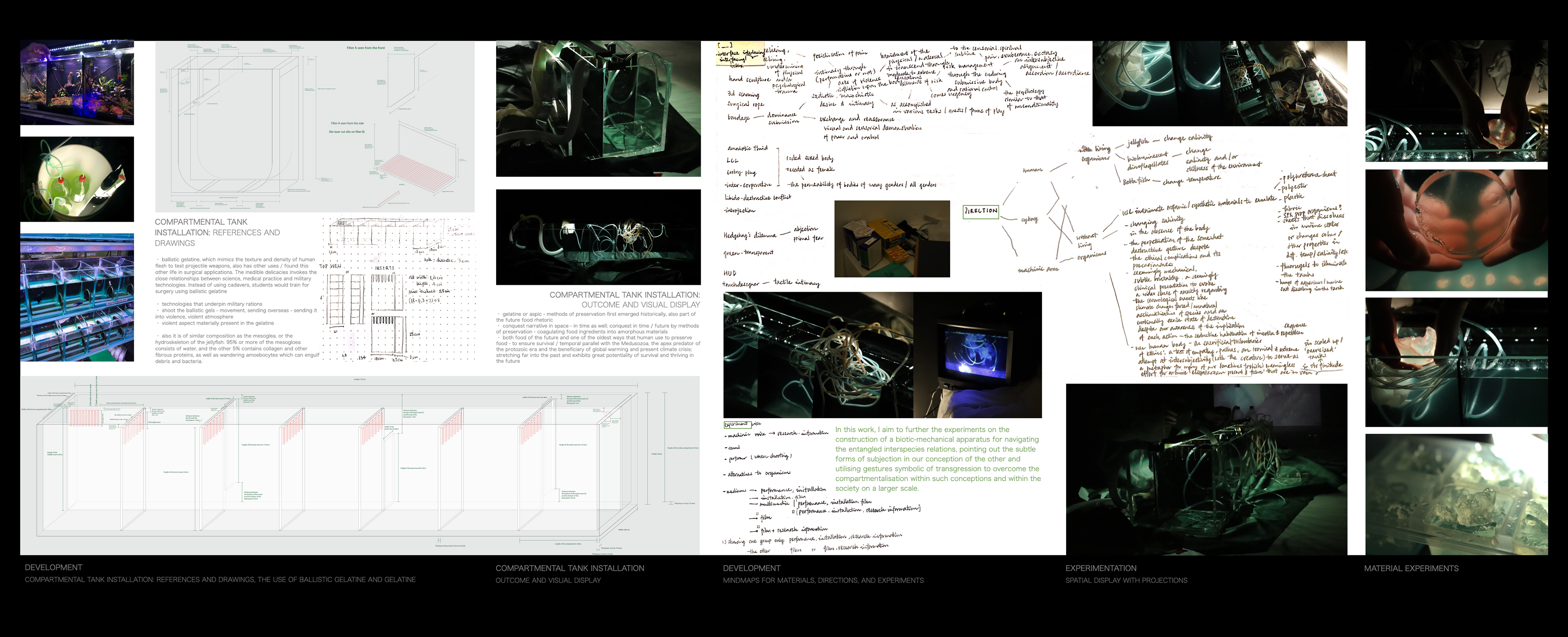Click the gelatine crystals close-up photo
1568x637 pixels.
(1456, 494)
